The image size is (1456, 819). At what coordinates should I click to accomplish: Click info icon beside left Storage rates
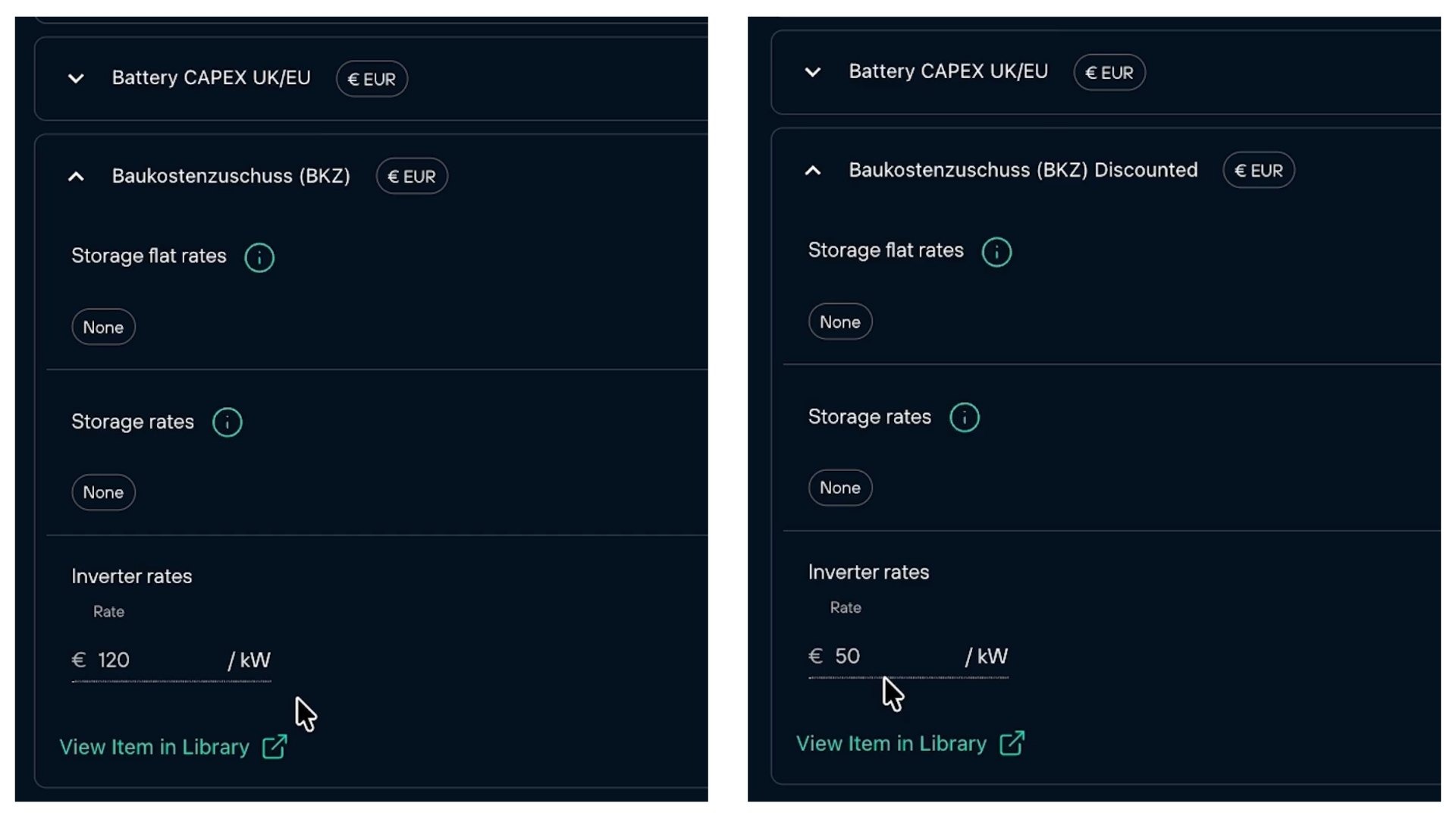(227, 422)
